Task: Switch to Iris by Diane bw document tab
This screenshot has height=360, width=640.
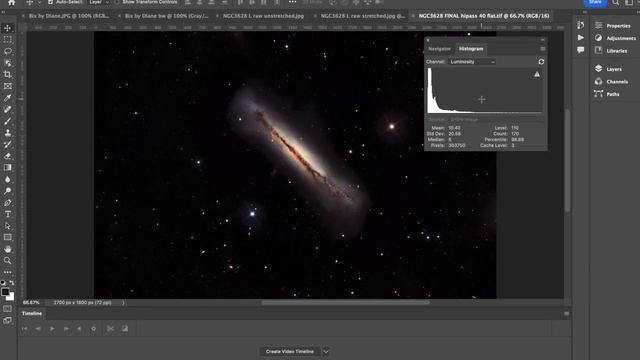Action: pos(166,16)
